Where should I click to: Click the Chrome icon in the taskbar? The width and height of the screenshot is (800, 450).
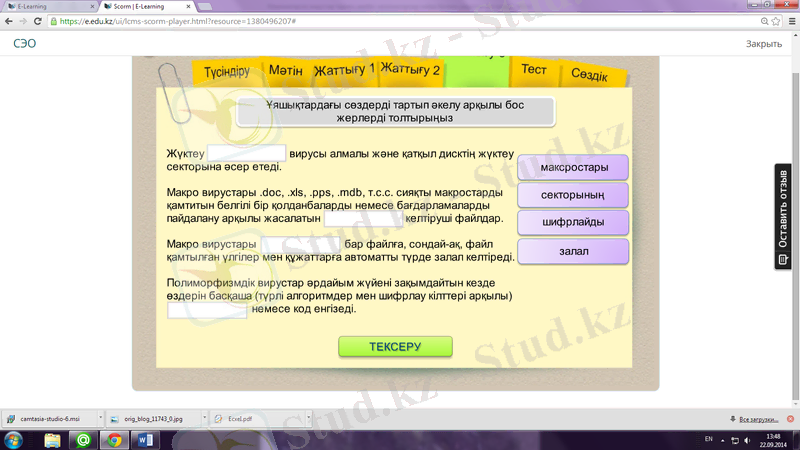(x=114, y=439)
